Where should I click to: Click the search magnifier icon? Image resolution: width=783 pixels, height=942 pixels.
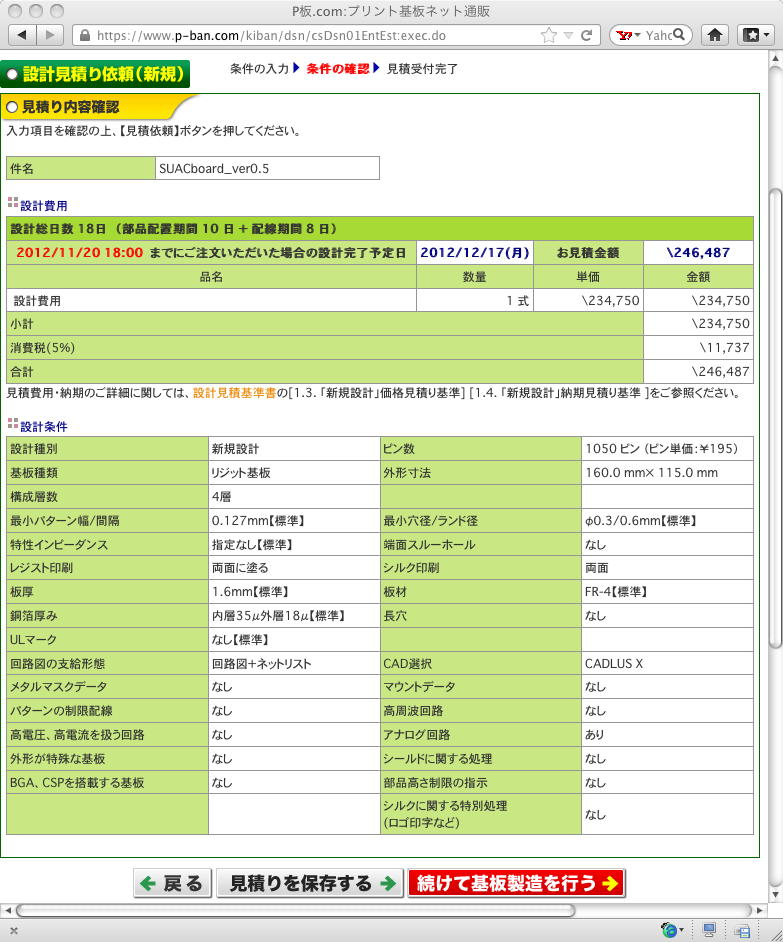[678, 35]
